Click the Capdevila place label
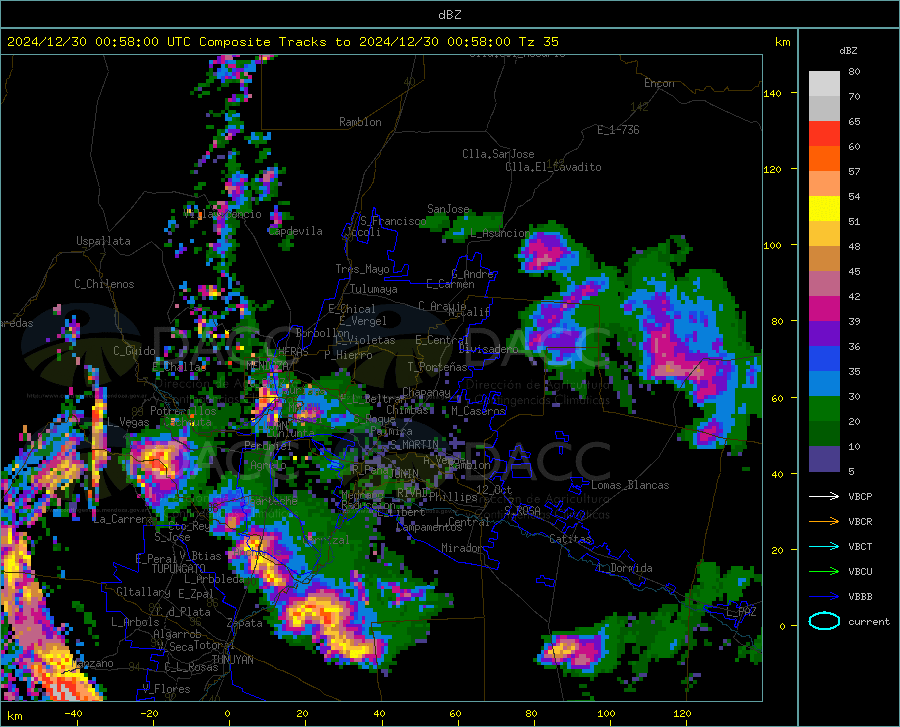 (295, 231)
